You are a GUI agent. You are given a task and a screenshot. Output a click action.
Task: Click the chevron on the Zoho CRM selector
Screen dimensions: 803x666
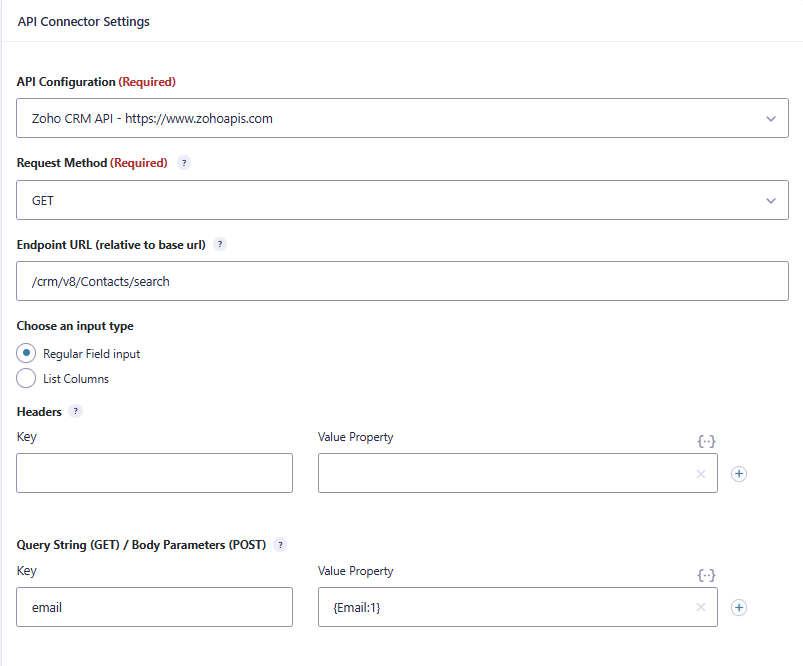(770, 118)
